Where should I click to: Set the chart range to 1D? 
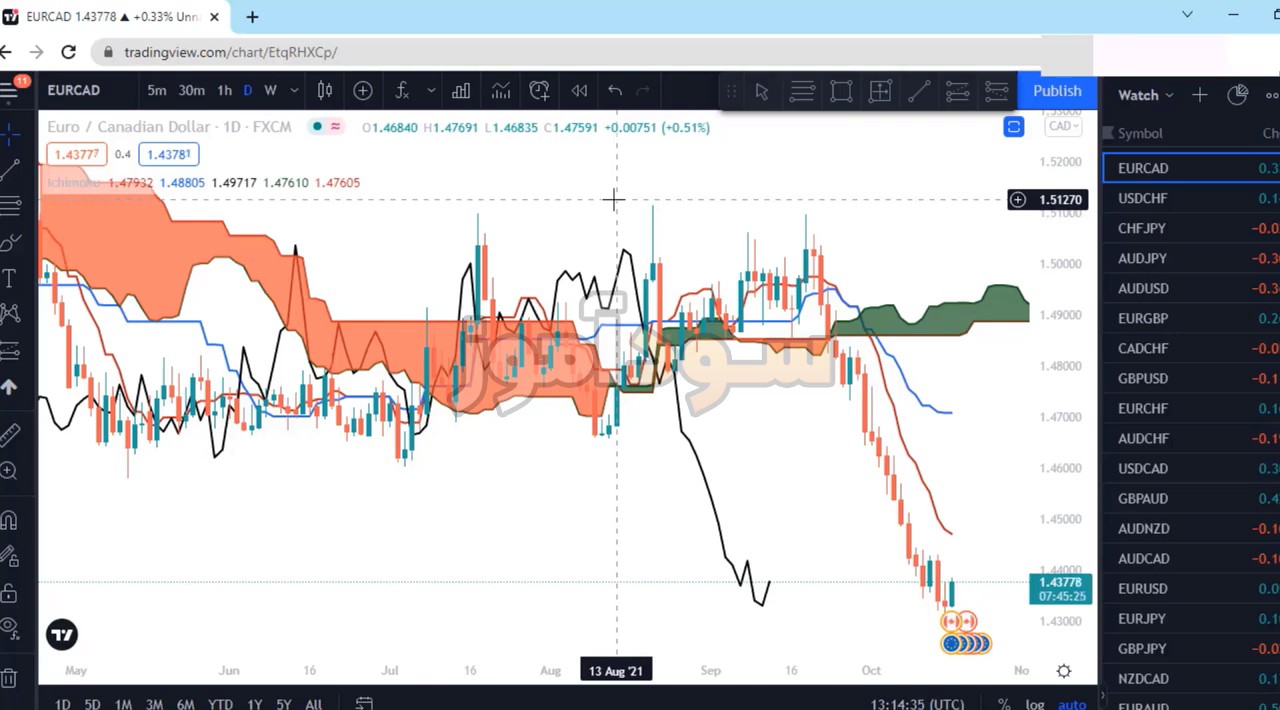pos(63,704)
